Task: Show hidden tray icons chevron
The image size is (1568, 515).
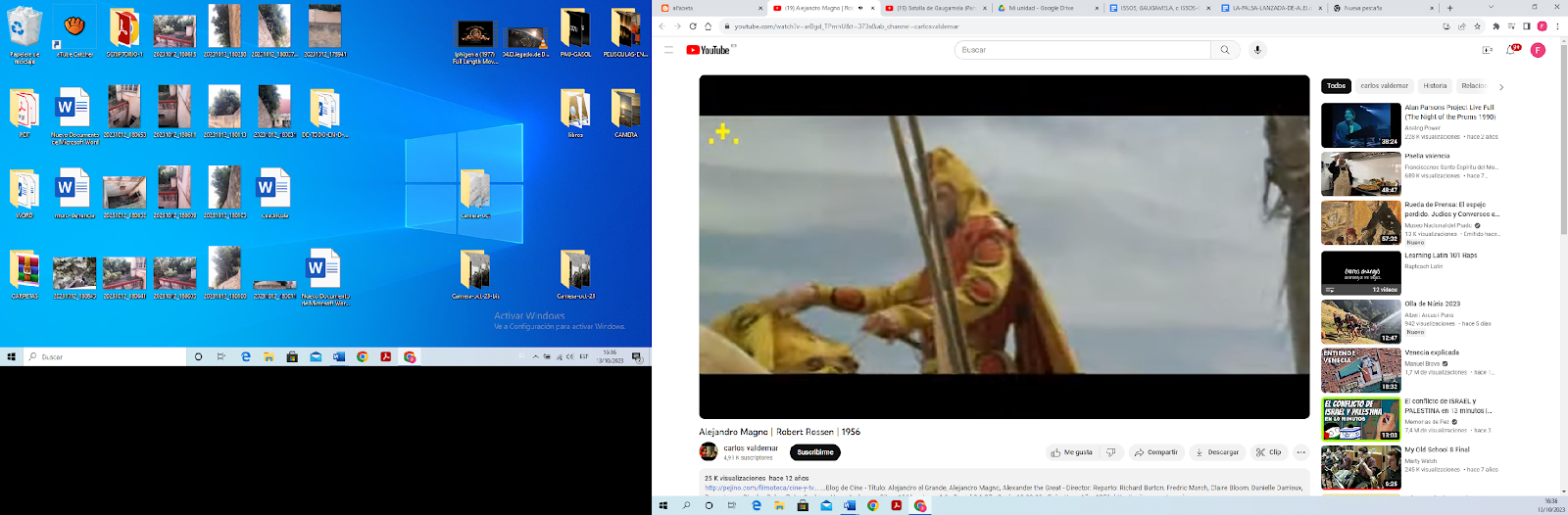Action: pyautogui.click(x=535, y=356)
